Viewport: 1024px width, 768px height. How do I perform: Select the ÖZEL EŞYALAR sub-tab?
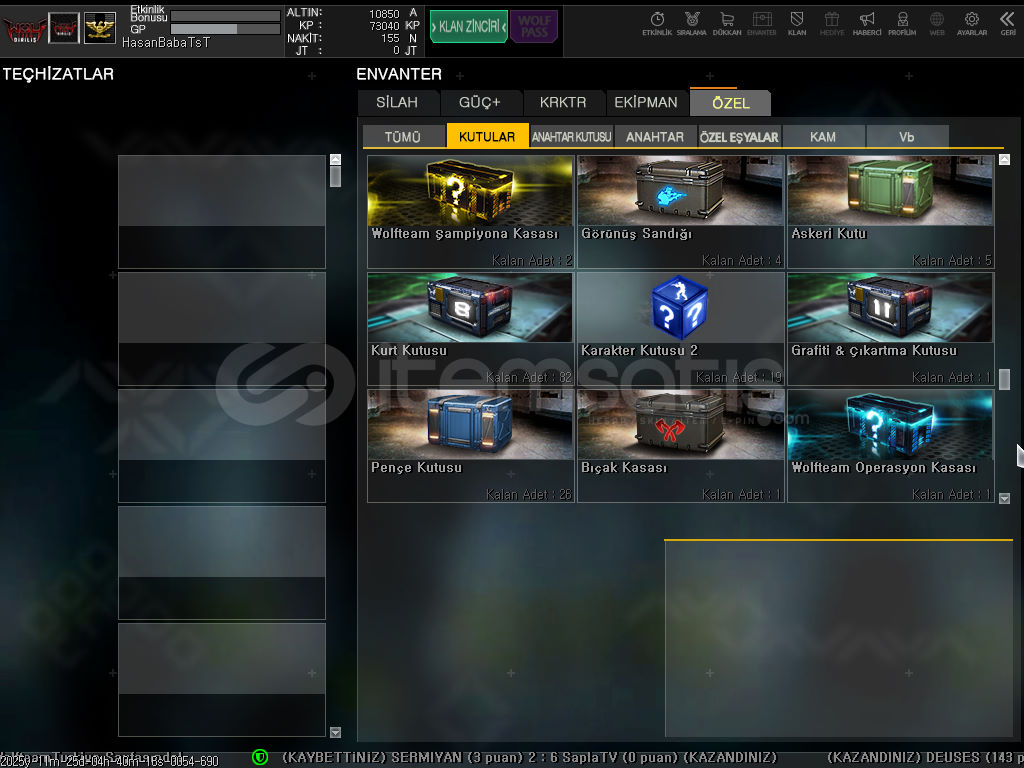(x=739, y=136)
